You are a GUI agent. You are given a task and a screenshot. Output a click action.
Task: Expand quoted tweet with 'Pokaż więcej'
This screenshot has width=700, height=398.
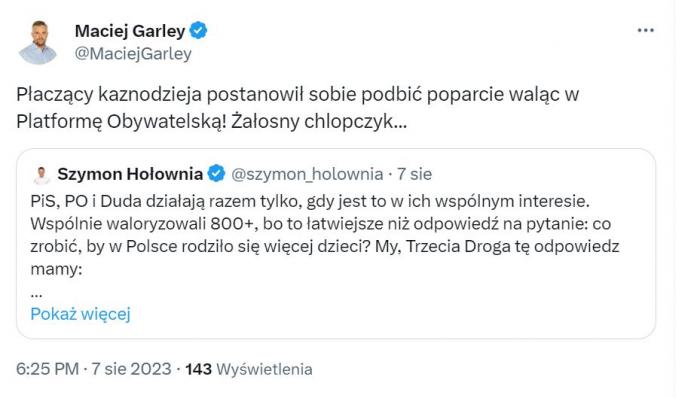pos(80,314)
